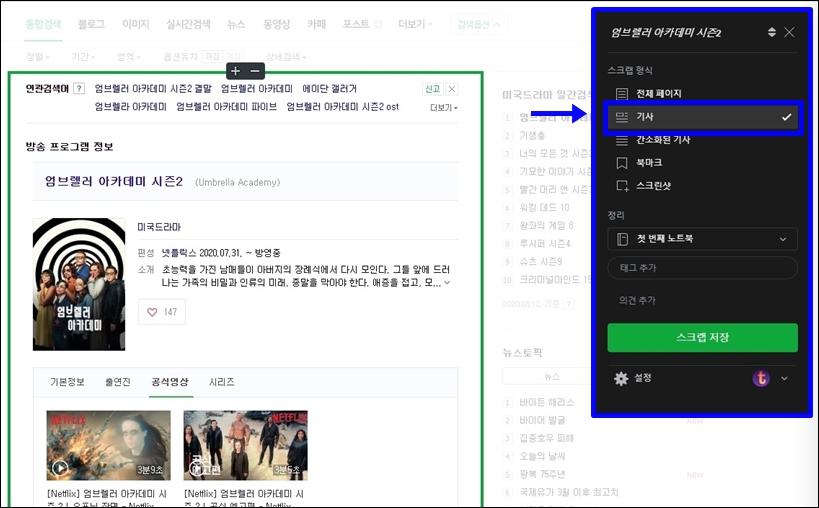Close the related searches box
The width and height of the screenshot is (819, 508).
[452, 89]
